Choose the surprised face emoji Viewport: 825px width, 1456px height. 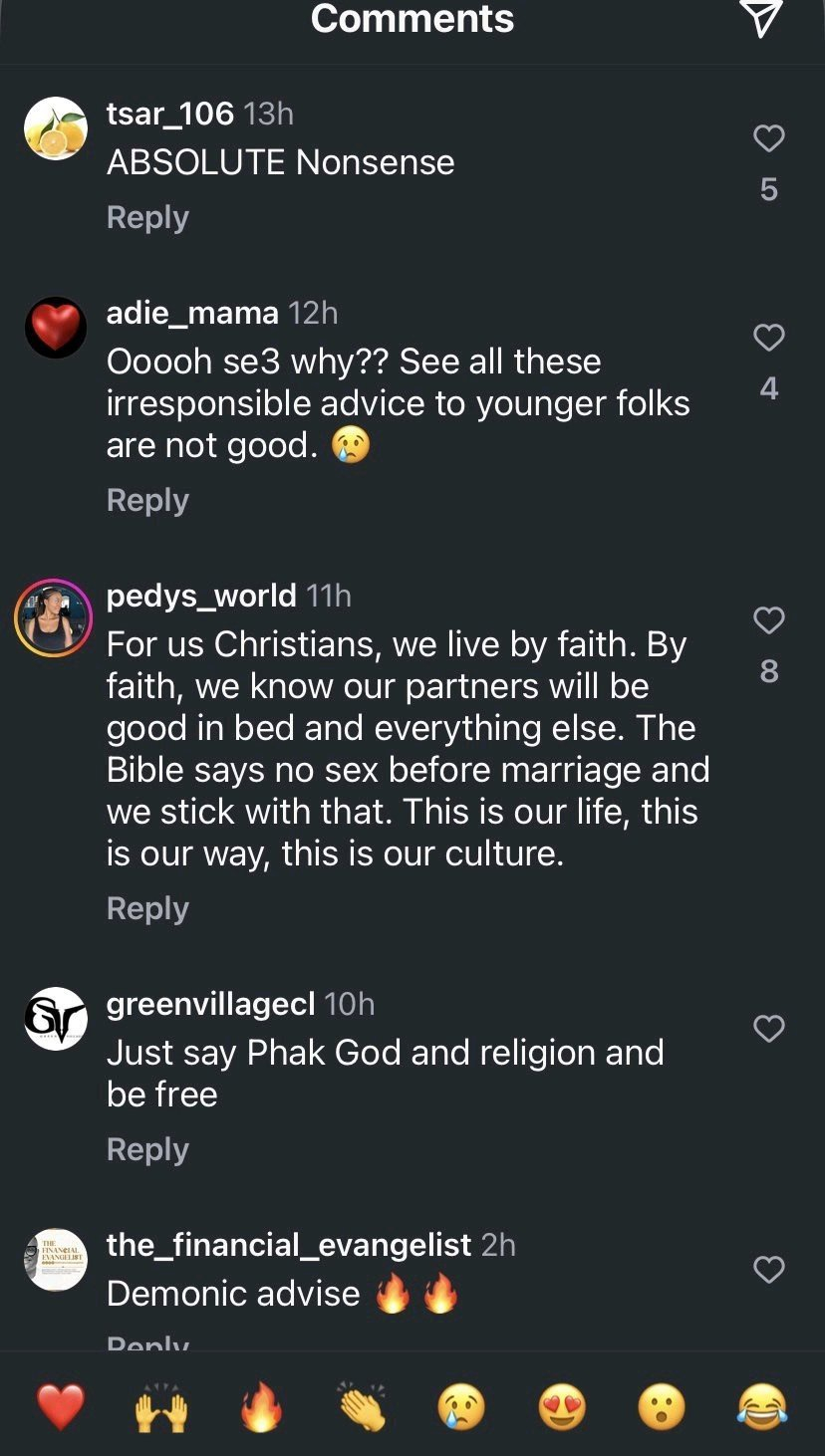click(662, 1408)
